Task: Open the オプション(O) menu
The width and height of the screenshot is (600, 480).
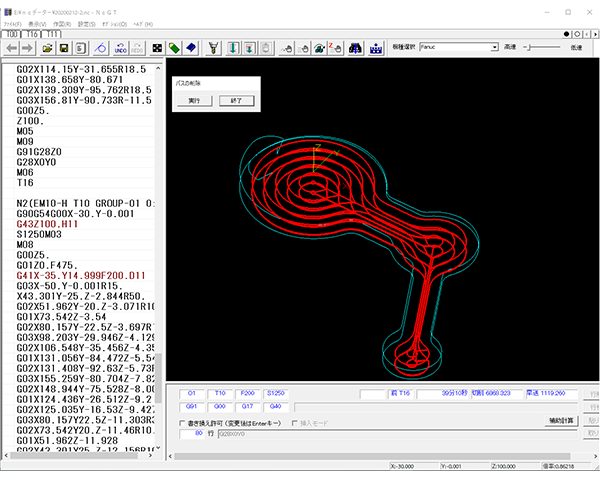Action: coord(114,24)
